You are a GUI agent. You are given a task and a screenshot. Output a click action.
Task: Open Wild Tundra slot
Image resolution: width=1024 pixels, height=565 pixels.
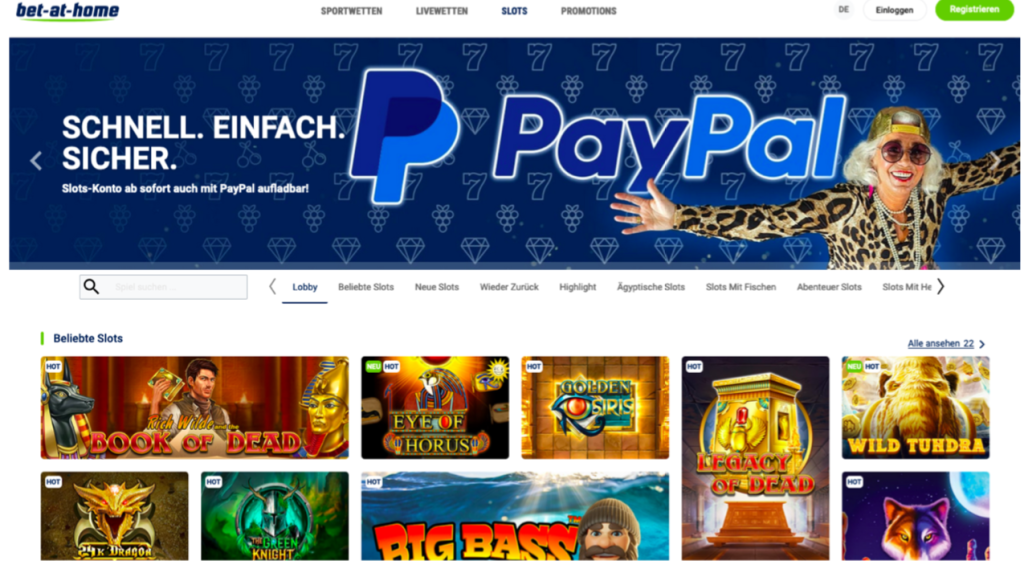[916, 408]
